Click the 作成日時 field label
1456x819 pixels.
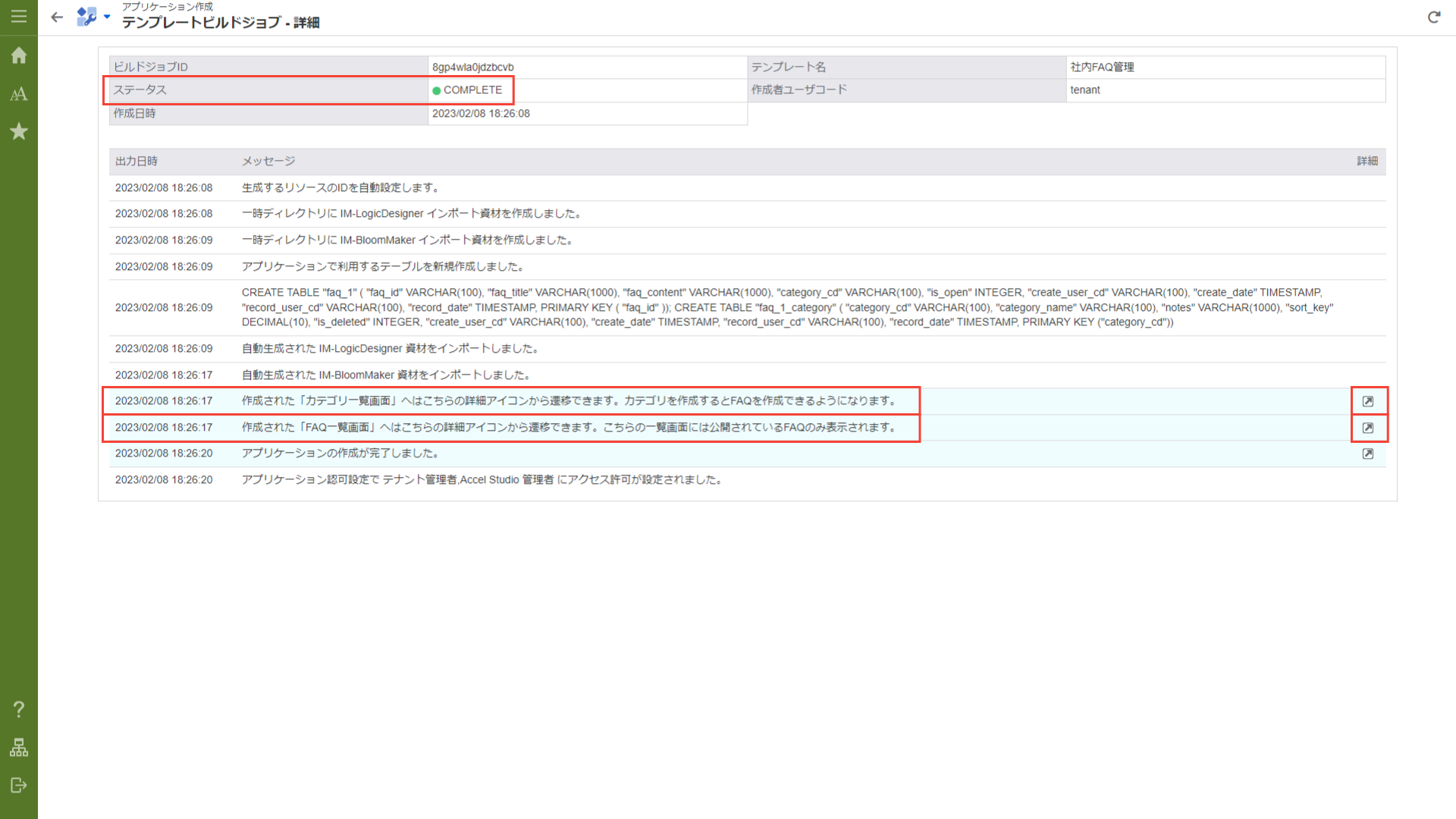click(134, 113)
